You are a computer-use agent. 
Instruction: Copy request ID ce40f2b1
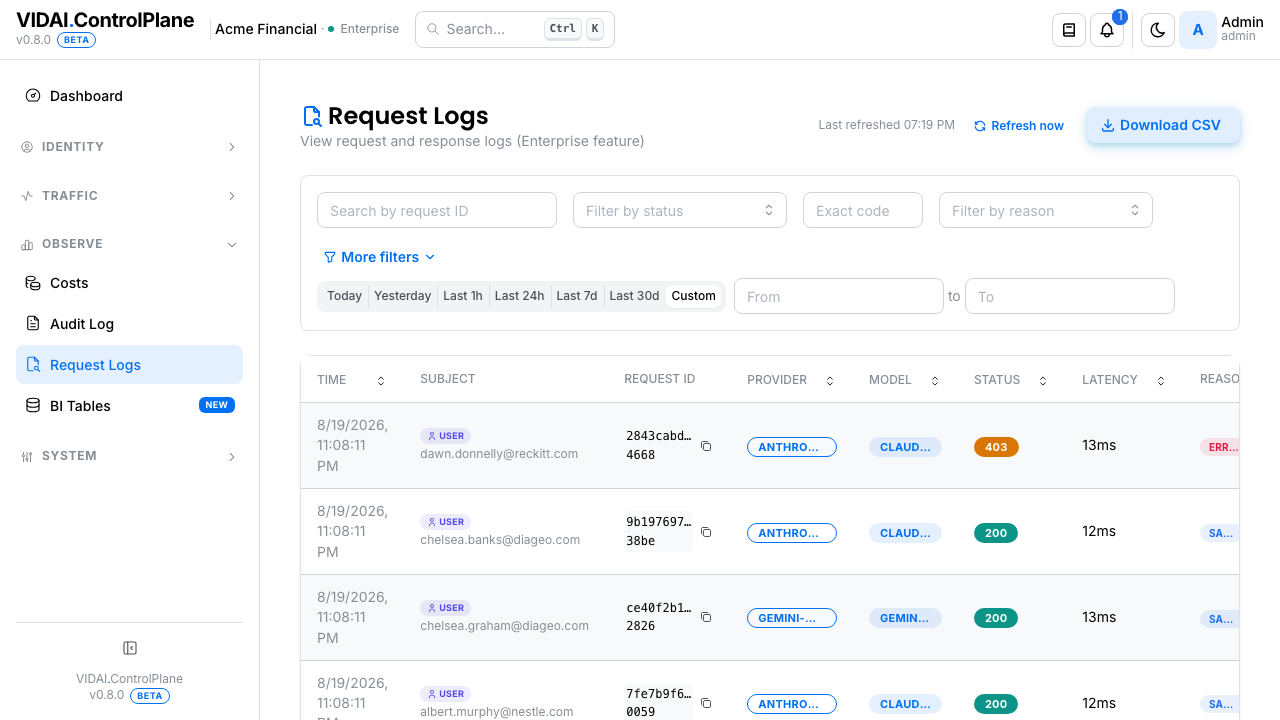tap(706, 618)
